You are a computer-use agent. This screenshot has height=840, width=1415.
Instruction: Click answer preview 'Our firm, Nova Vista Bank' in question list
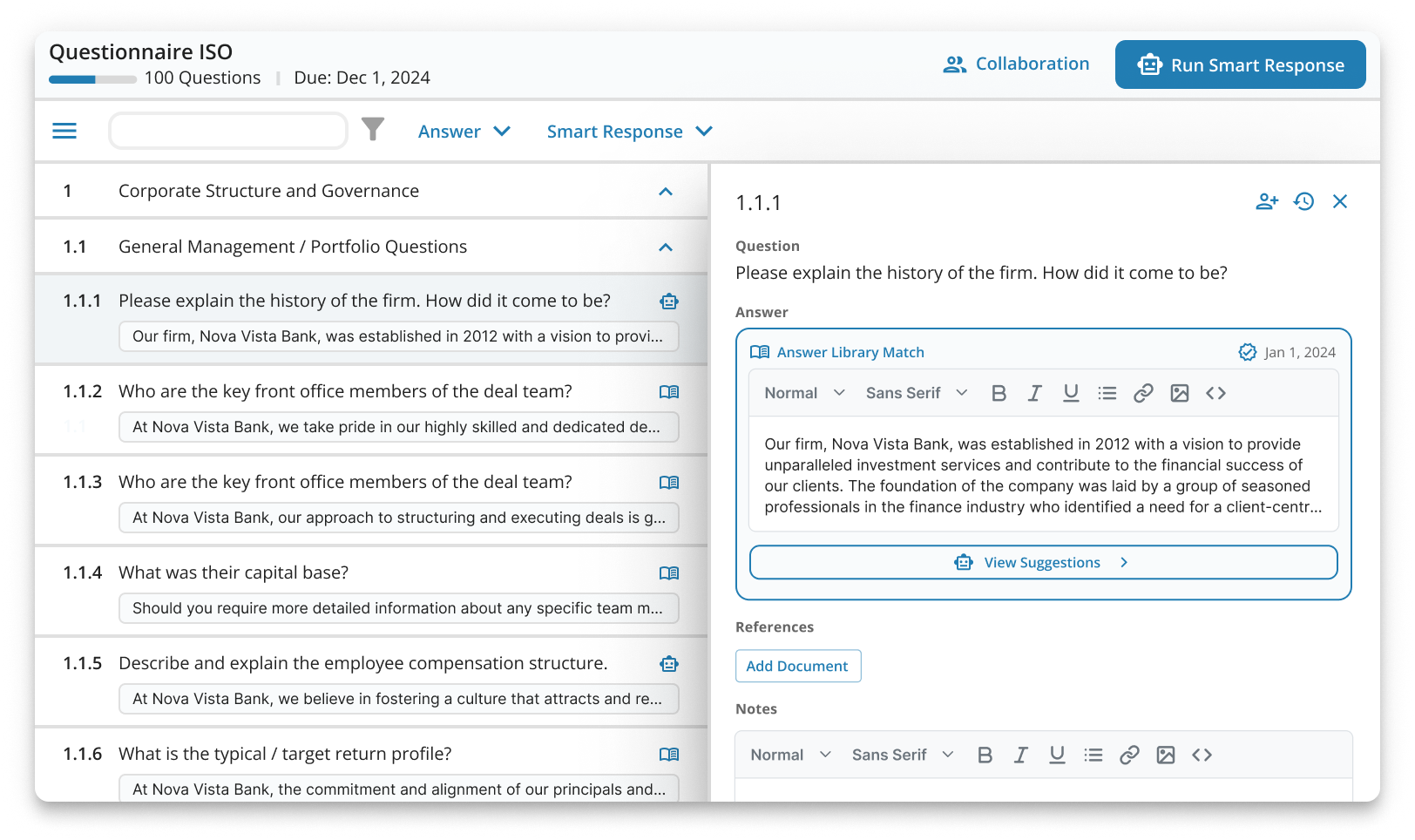398,336
